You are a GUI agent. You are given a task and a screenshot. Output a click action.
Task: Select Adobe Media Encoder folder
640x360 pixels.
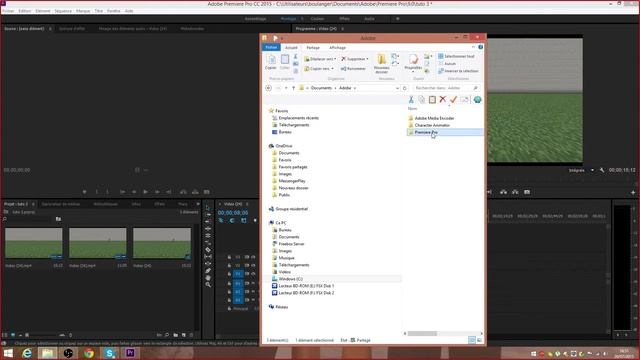[x=434, y=118]
